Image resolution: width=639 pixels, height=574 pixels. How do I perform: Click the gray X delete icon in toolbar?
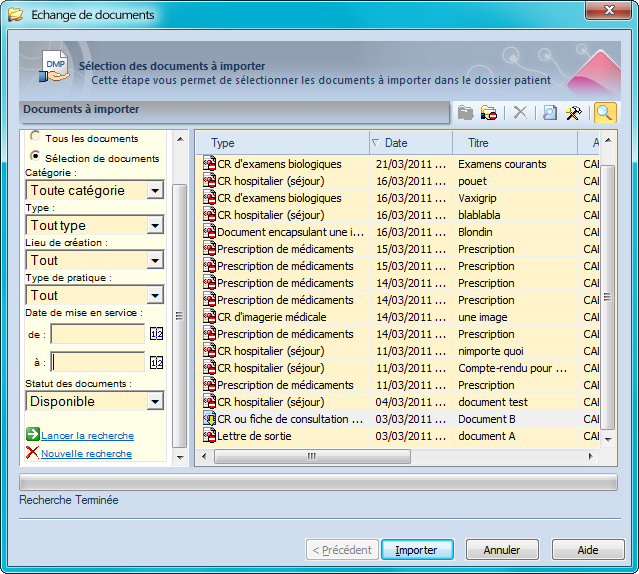[x=520, y=113]
